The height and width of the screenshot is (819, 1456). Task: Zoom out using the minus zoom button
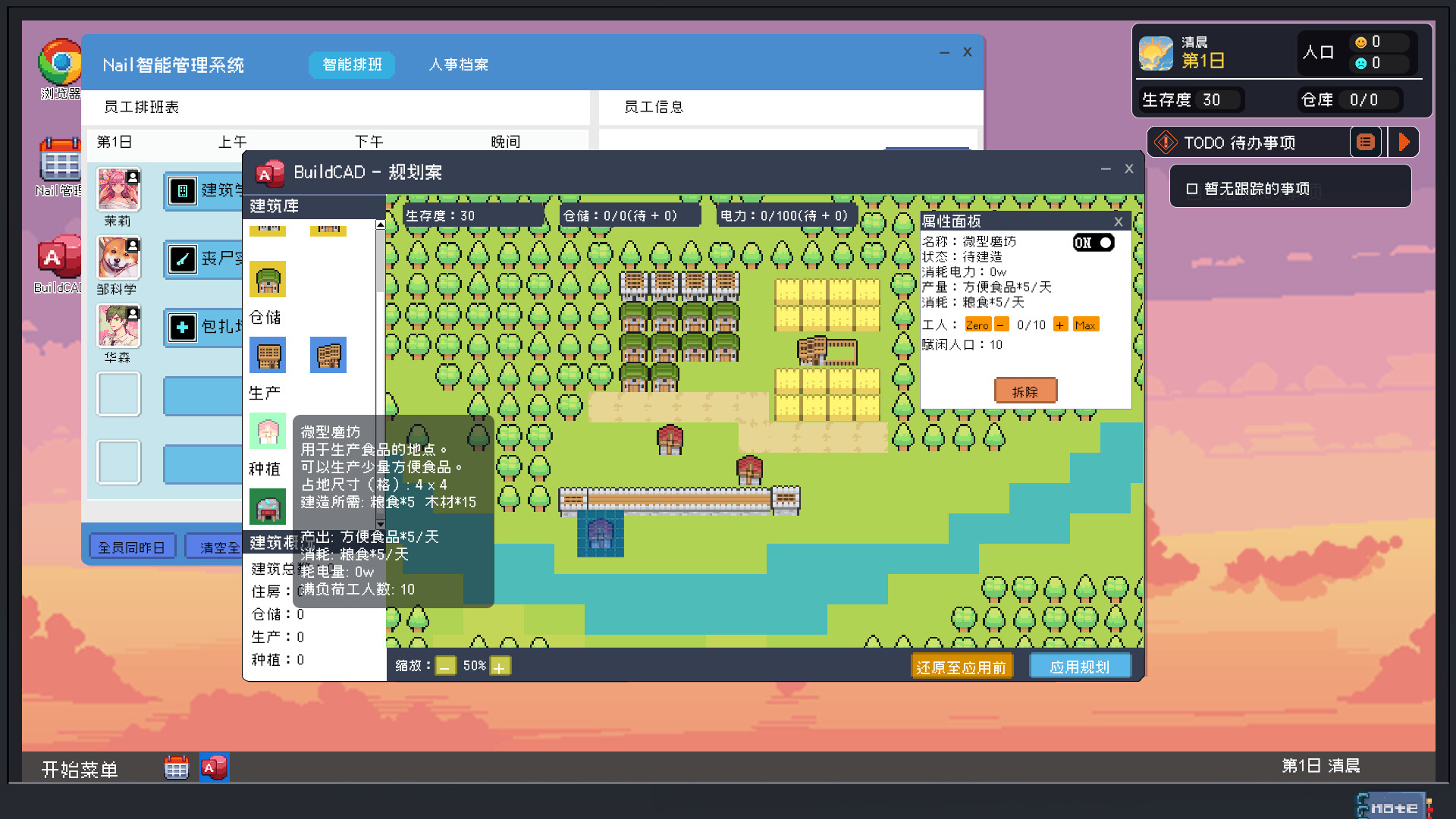pos(446,666)
